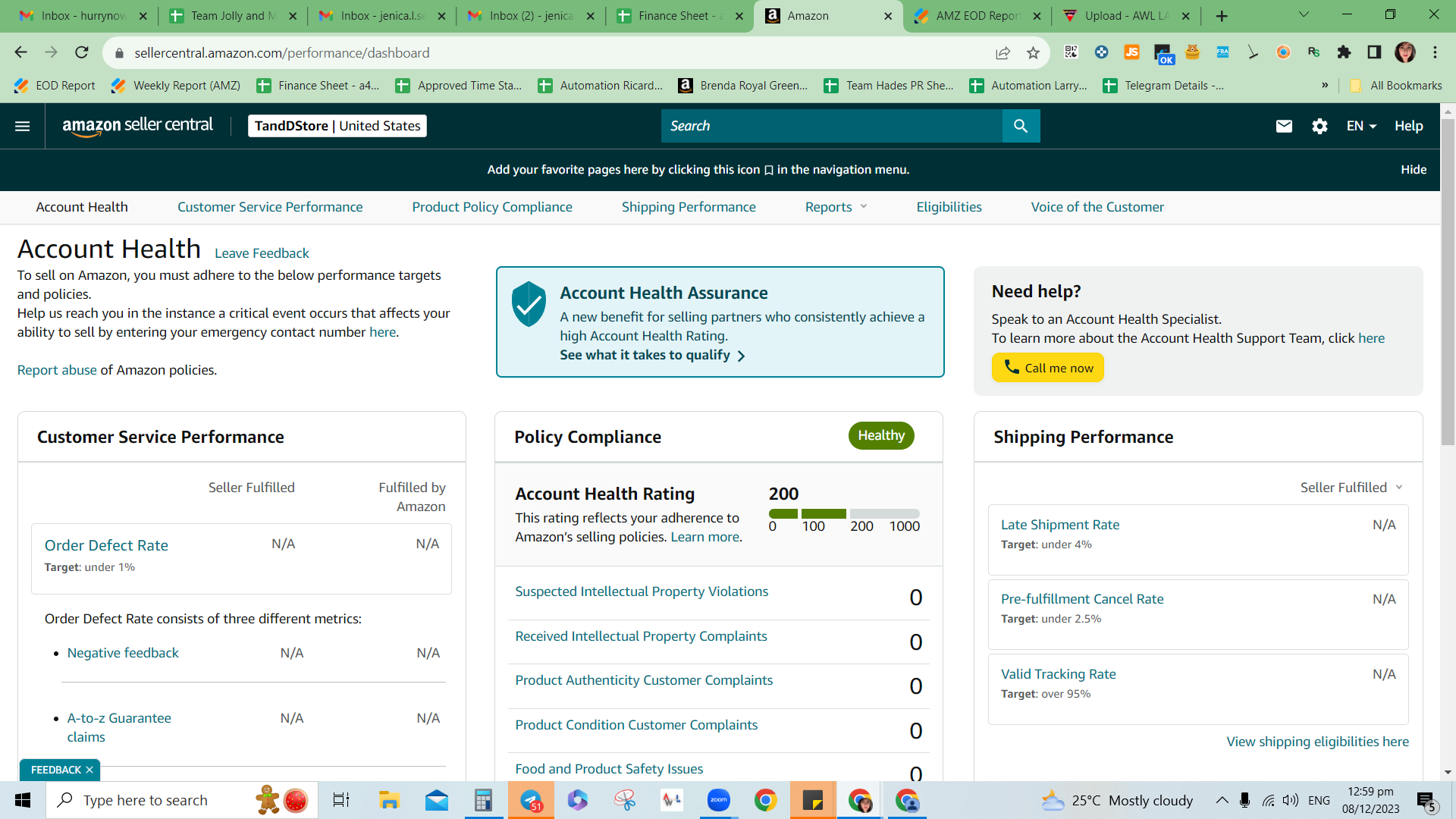Click the amazon seller central logo

click(137, 126)
